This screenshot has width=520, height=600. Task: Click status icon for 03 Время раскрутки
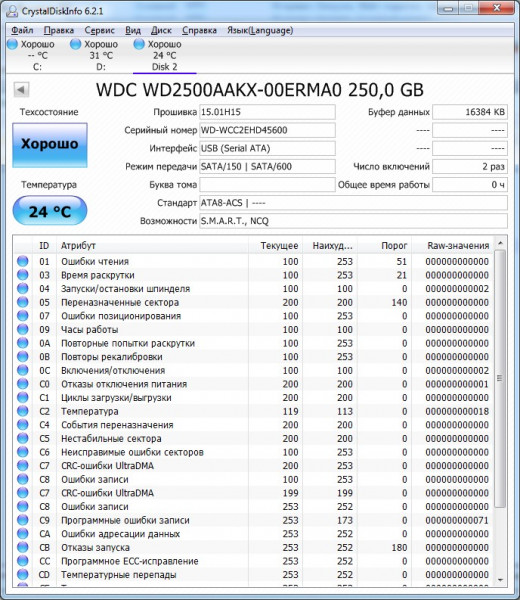(23, 275)
